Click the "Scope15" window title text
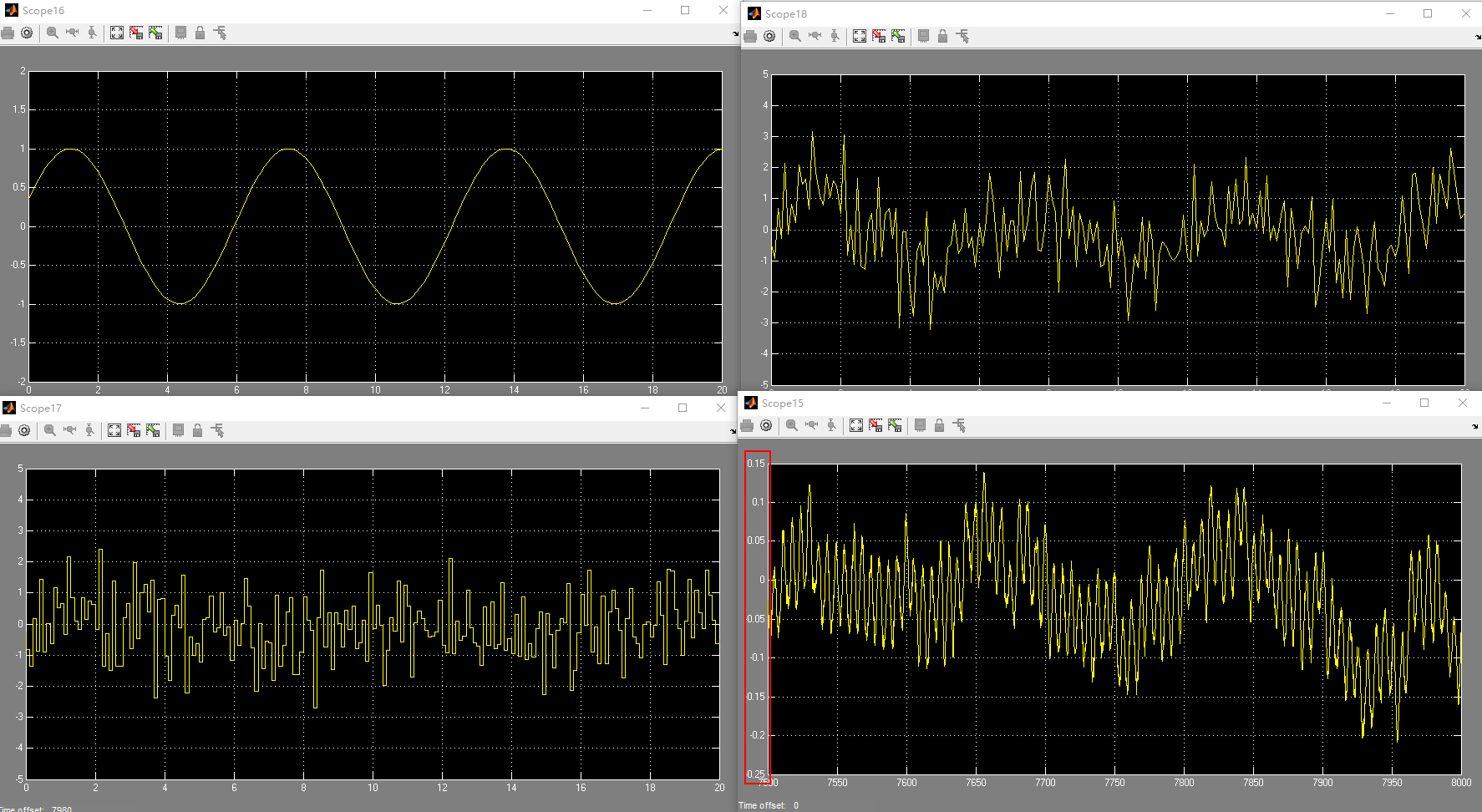This screenshot has width=1482, height=812. (783, 403)
